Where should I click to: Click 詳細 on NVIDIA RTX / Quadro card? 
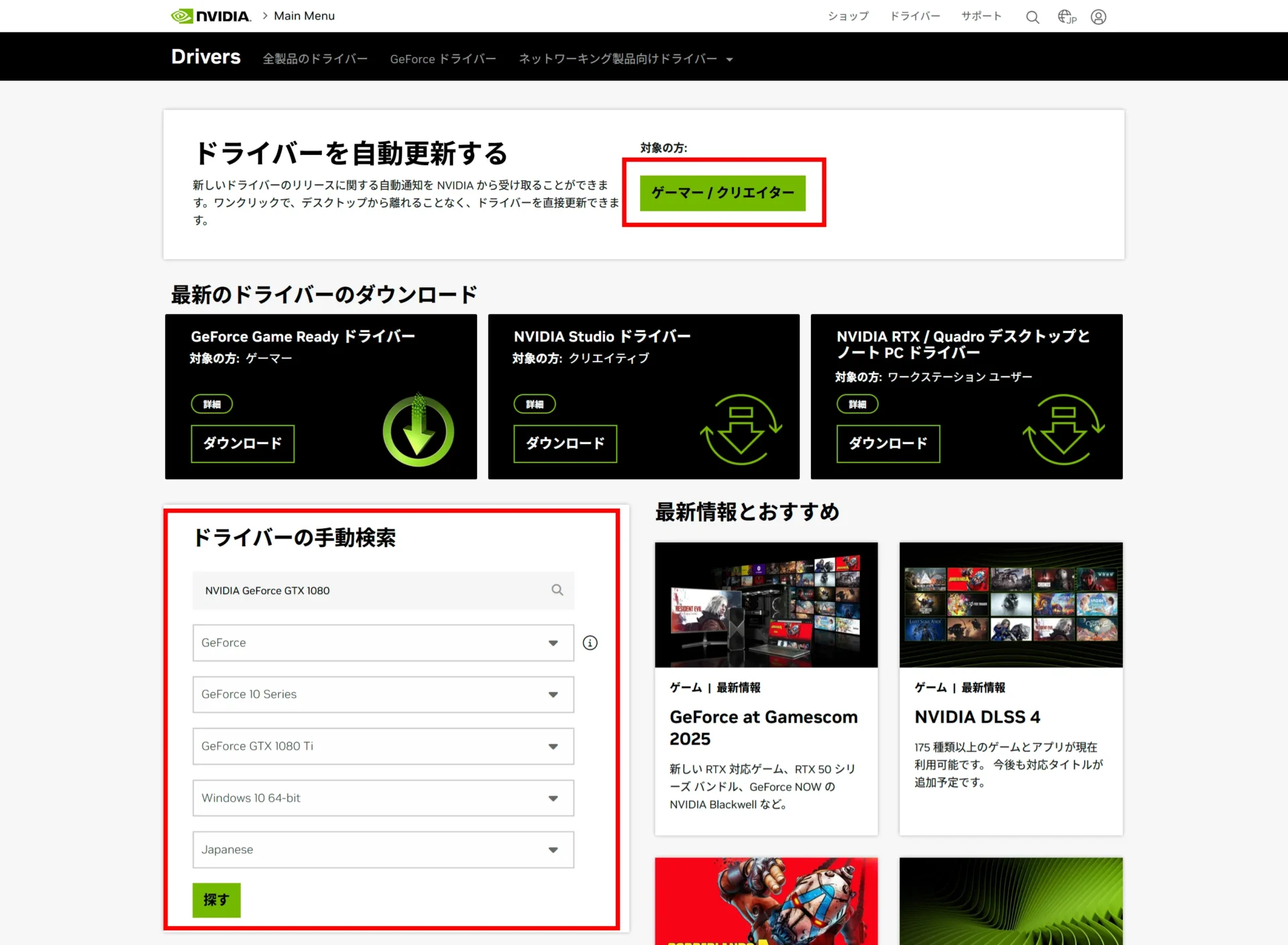tap(857, 404)
